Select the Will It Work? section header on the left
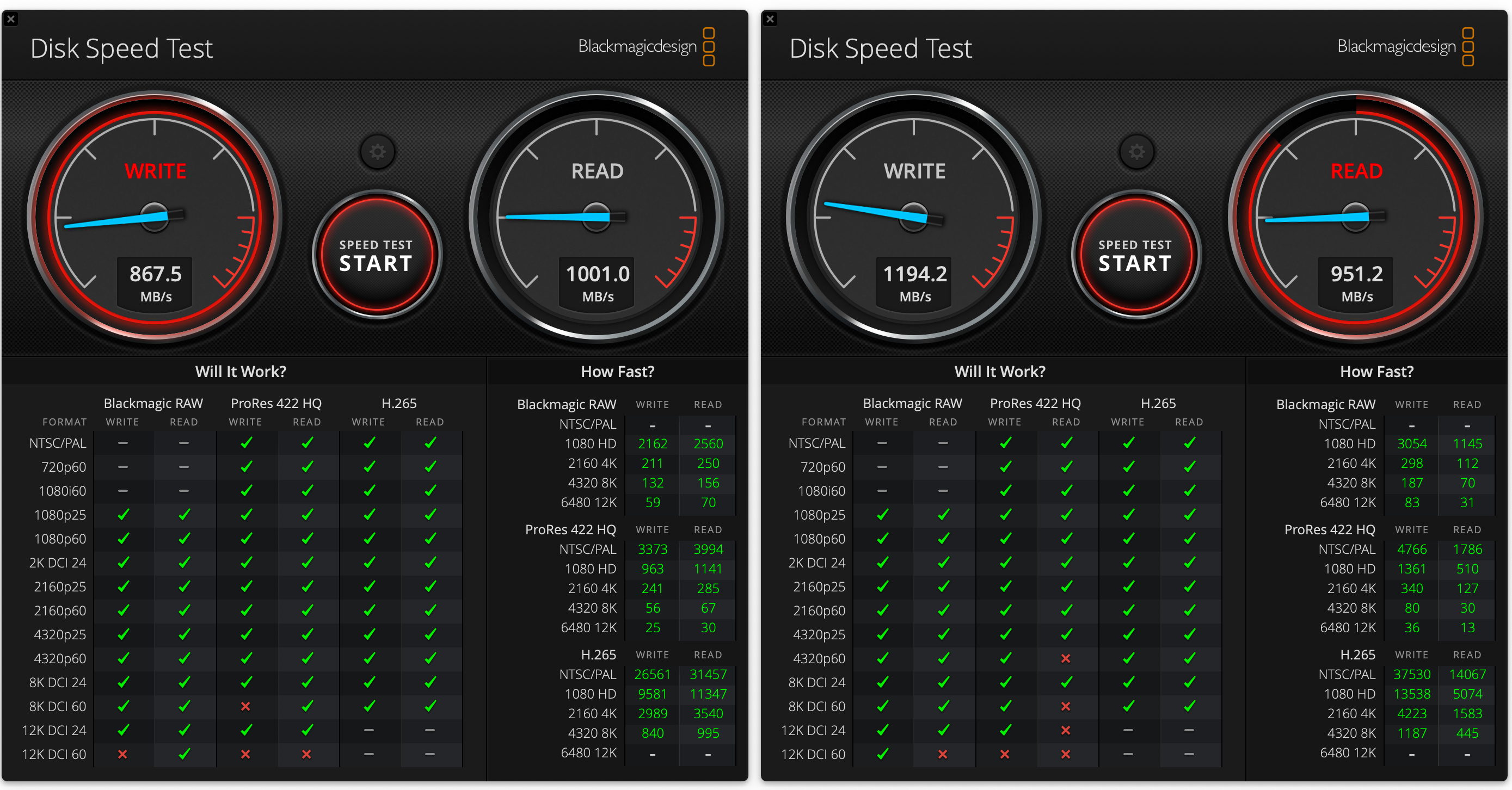The width and height of the screenshot is (1512, 790). pos(241,371)
